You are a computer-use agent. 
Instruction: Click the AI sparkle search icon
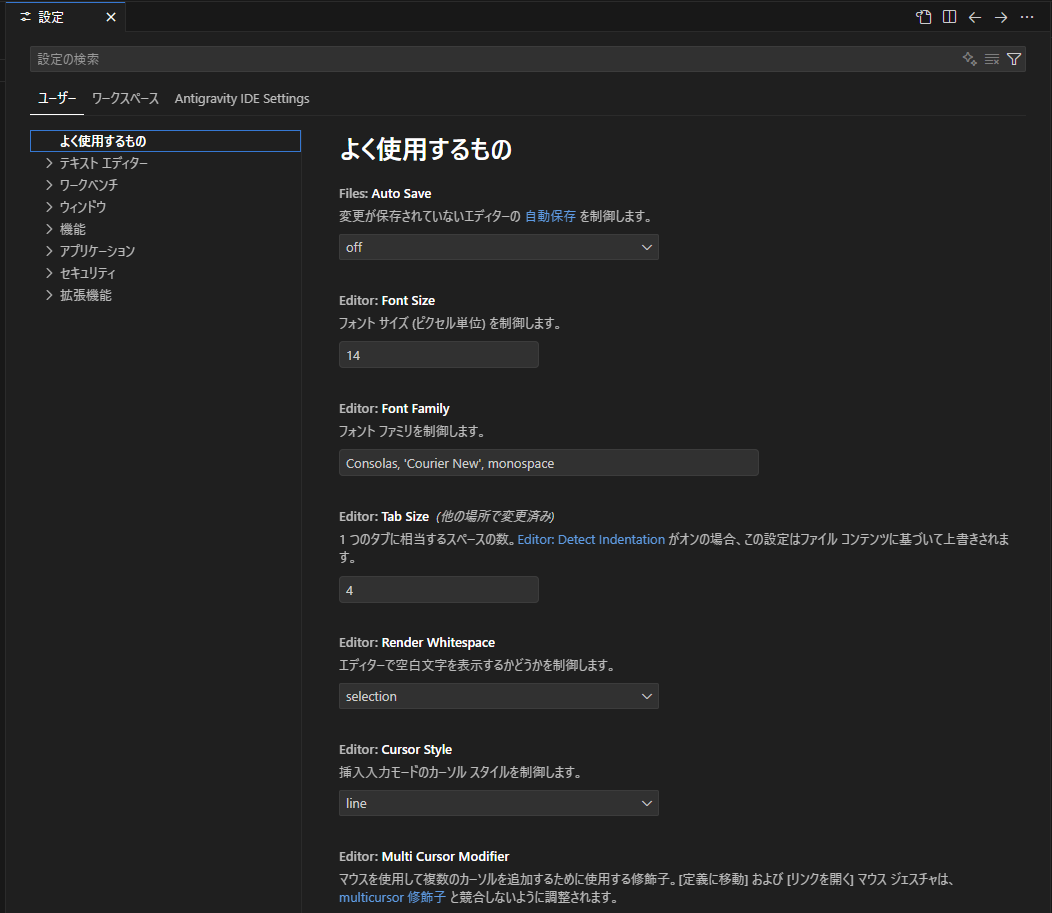[969, 59]
